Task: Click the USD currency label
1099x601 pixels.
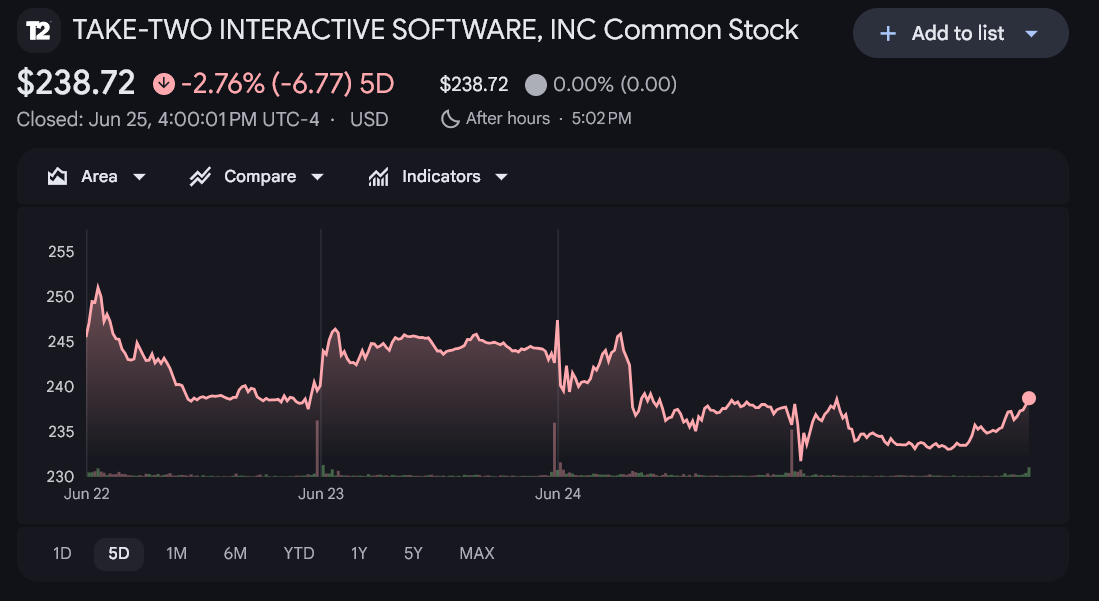Action: click(369, 119)
